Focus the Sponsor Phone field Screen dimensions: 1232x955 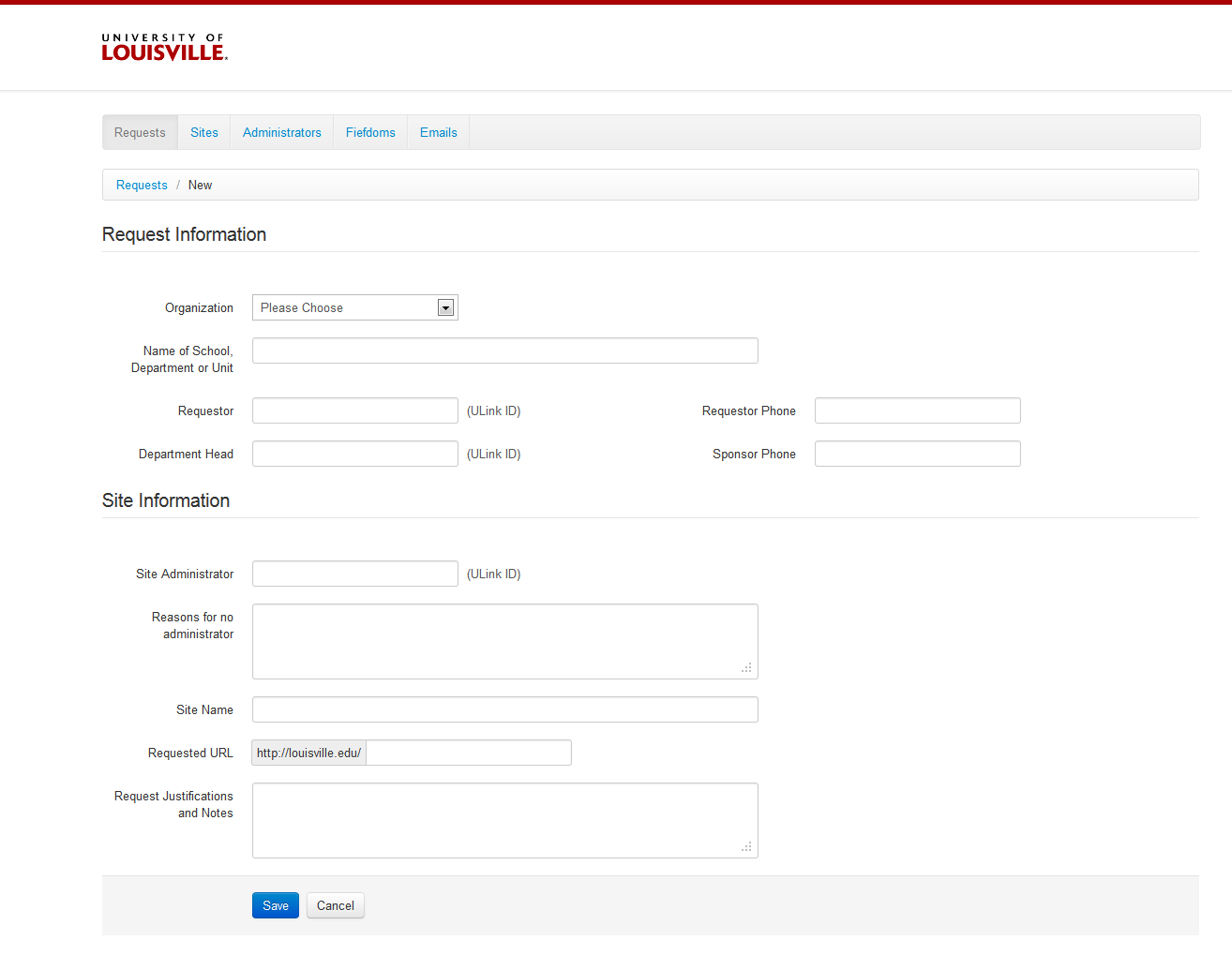[x=917, y=454]
